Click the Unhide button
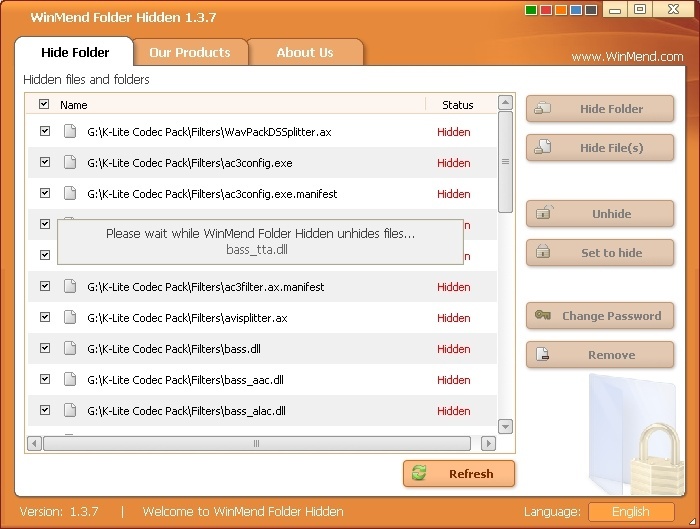Screen dimensions: 700x529 pyautogui.click(x=600, y=214)
